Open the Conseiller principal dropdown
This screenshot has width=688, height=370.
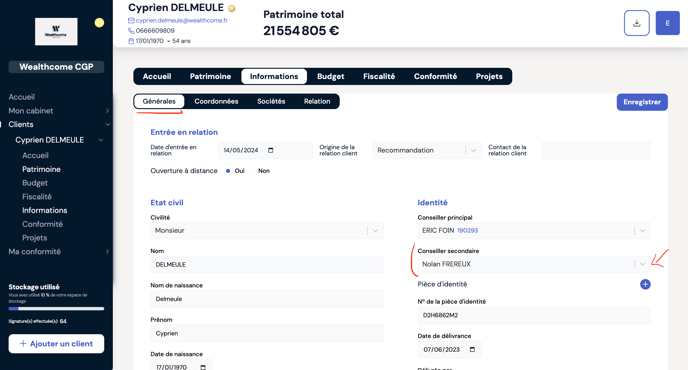point(534,230)
